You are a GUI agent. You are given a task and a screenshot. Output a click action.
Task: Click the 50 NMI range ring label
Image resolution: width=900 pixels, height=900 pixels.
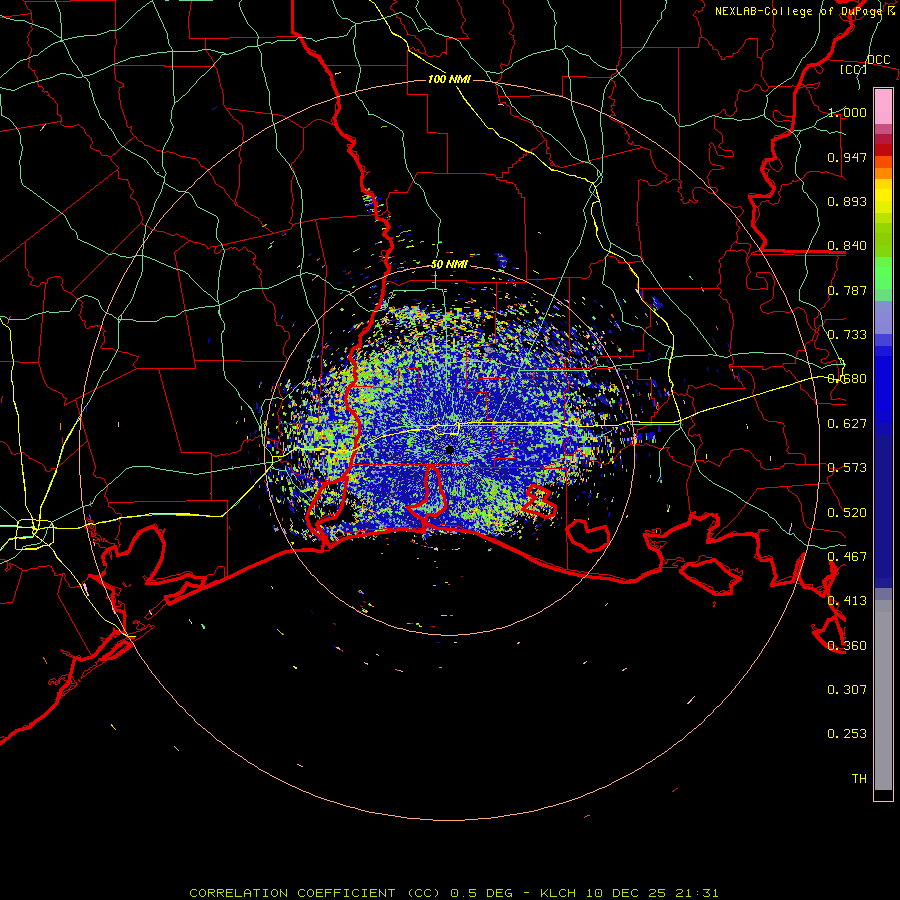(449, 265)
